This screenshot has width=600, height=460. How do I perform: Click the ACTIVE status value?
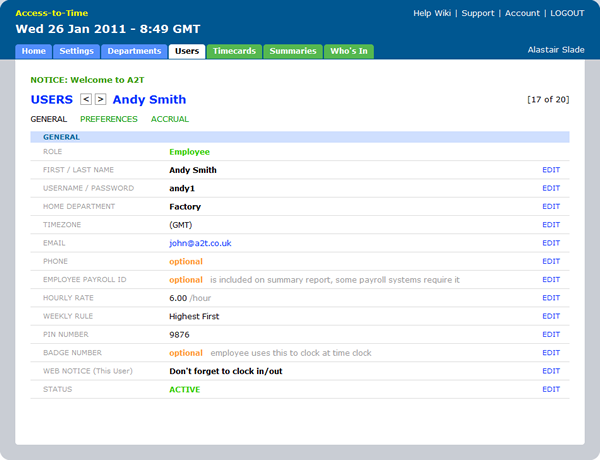[185, 390]
